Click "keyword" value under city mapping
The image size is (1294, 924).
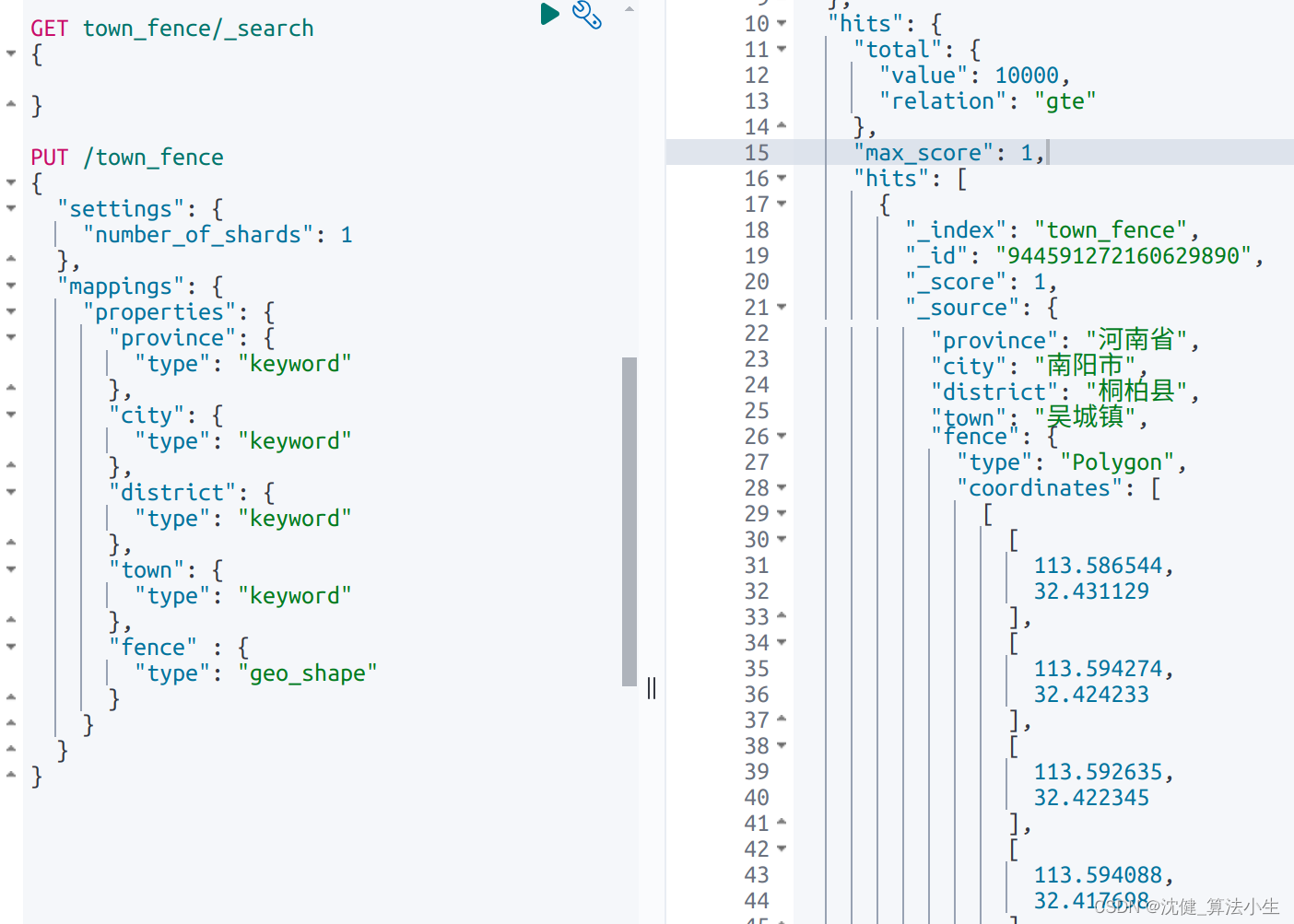click(295, 441)
